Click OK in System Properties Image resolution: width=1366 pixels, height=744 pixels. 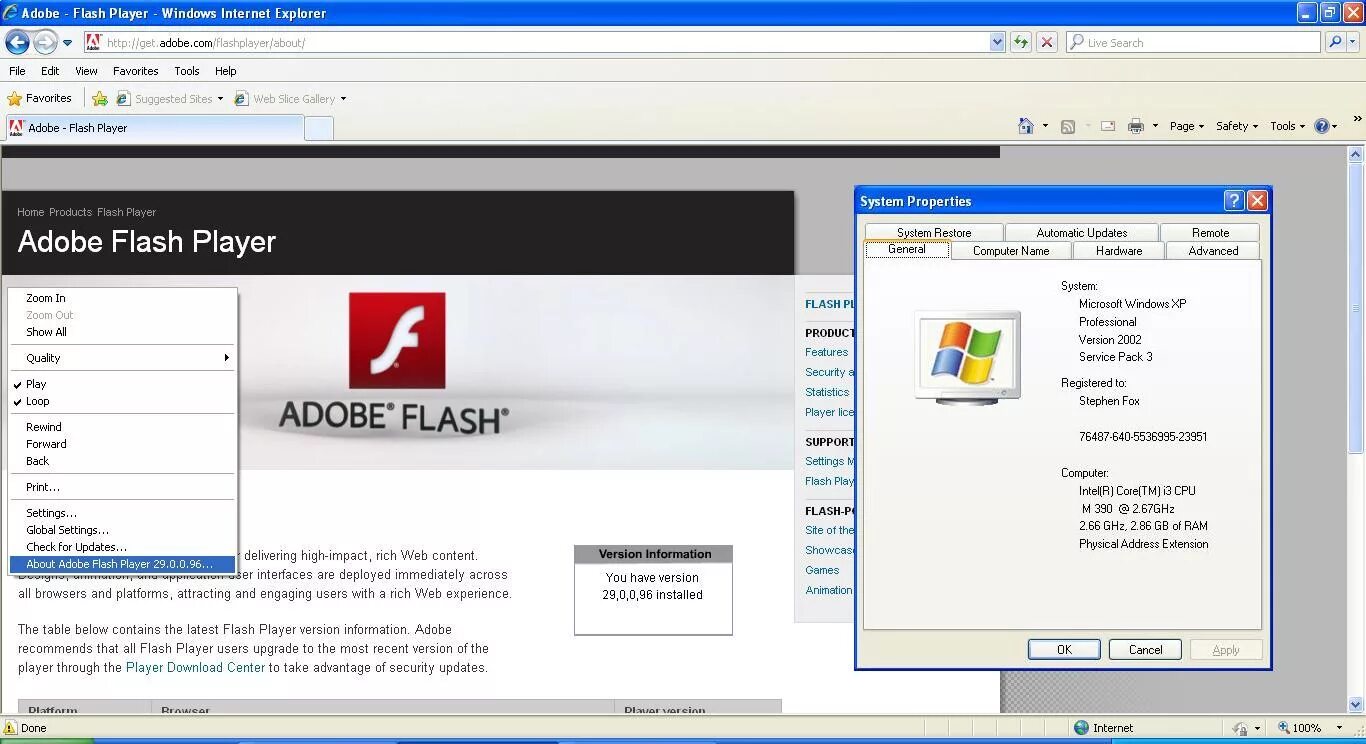click(1064, 649)
